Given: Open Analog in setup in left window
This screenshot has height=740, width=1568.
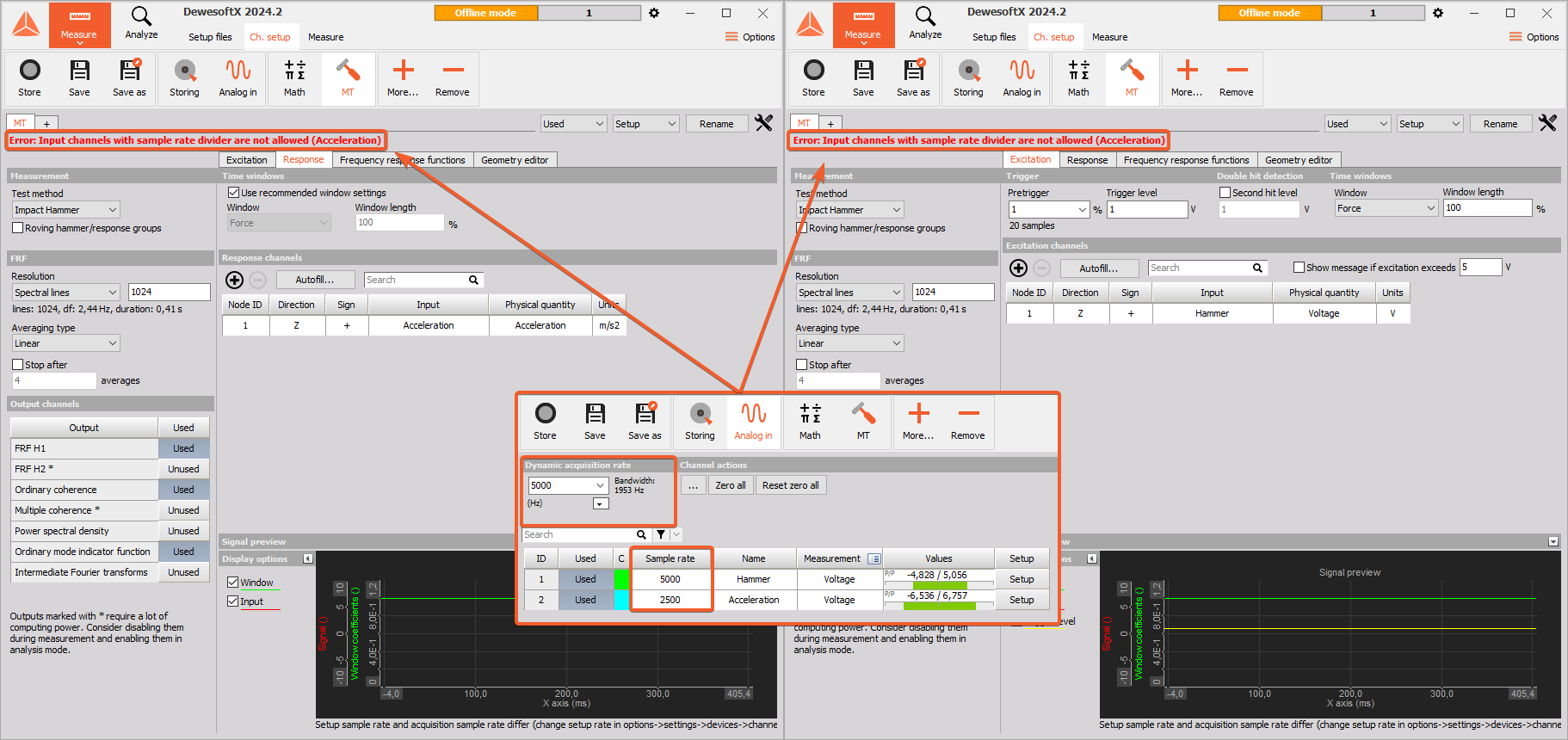Looking at the screenshot, I should coord(238,77).
